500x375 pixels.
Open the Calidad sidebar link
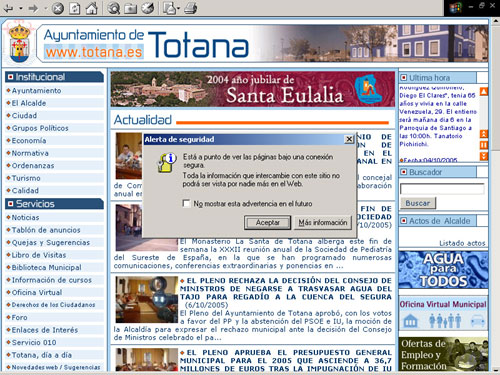click(x=25, y=191)
